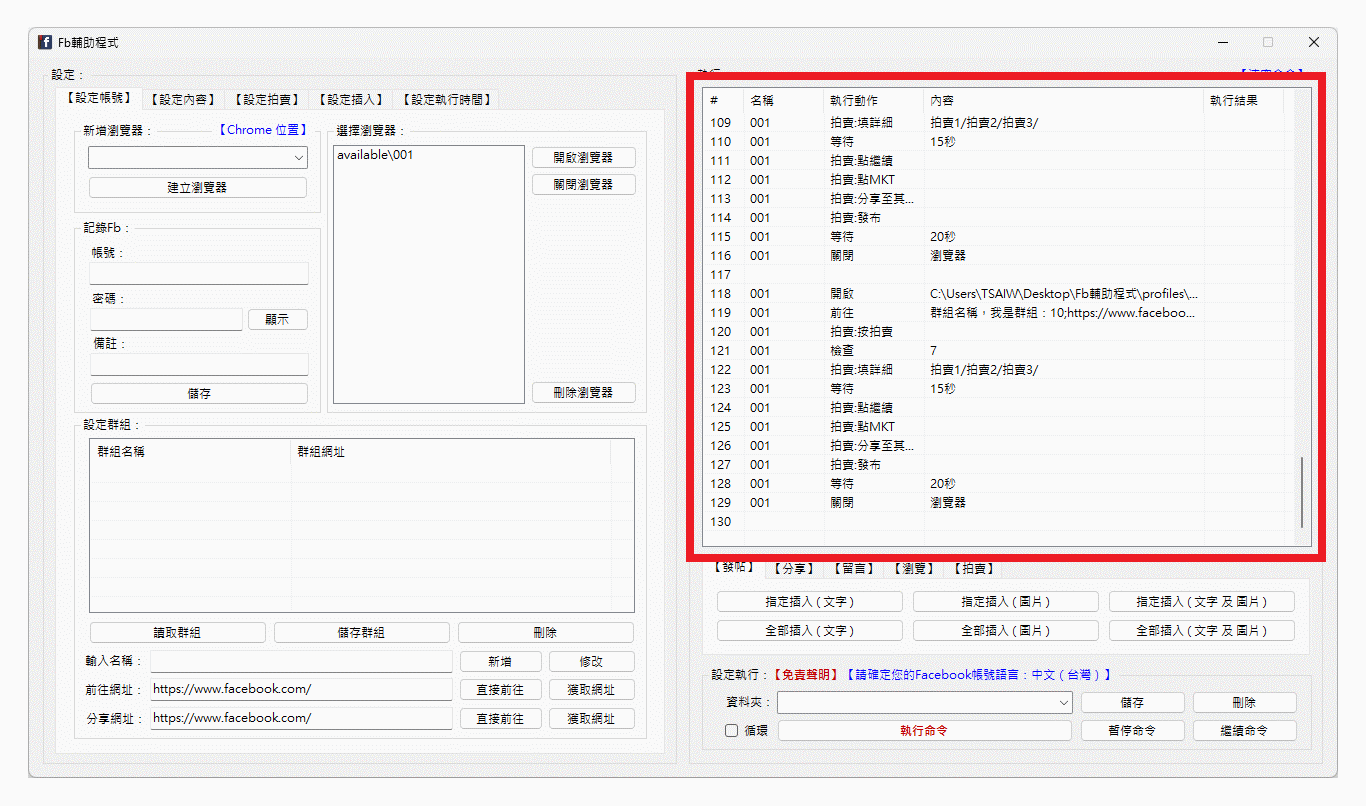
Task: Click the red 執行命令 button
Action: pos(924,731)
